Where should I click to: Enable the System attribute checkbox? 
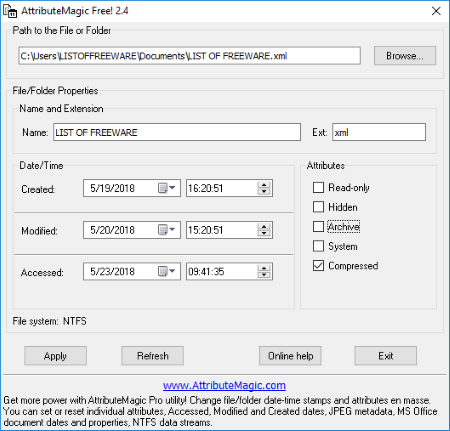(318, 246)
